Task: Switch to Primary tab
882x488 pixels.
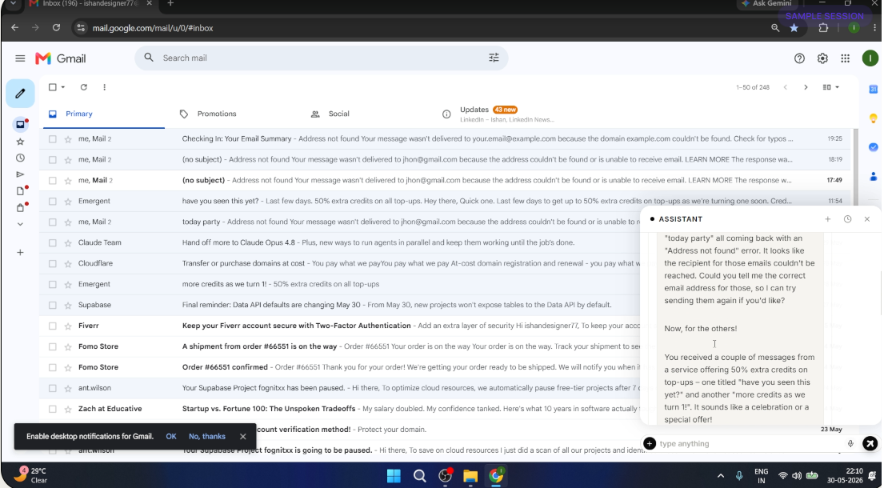Action: (x=102, y=114)
